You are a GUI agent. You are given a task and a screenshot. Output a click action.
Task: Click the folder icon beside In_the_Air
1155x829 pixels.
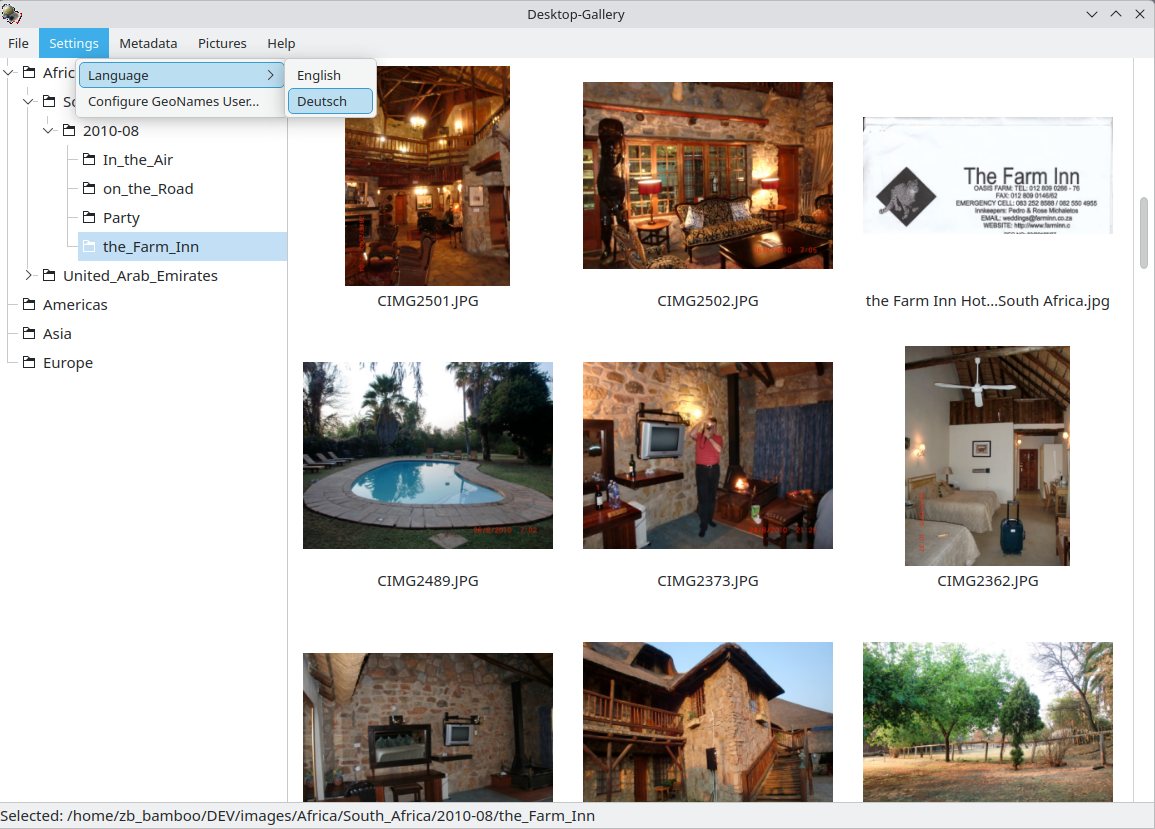point(88,160)
